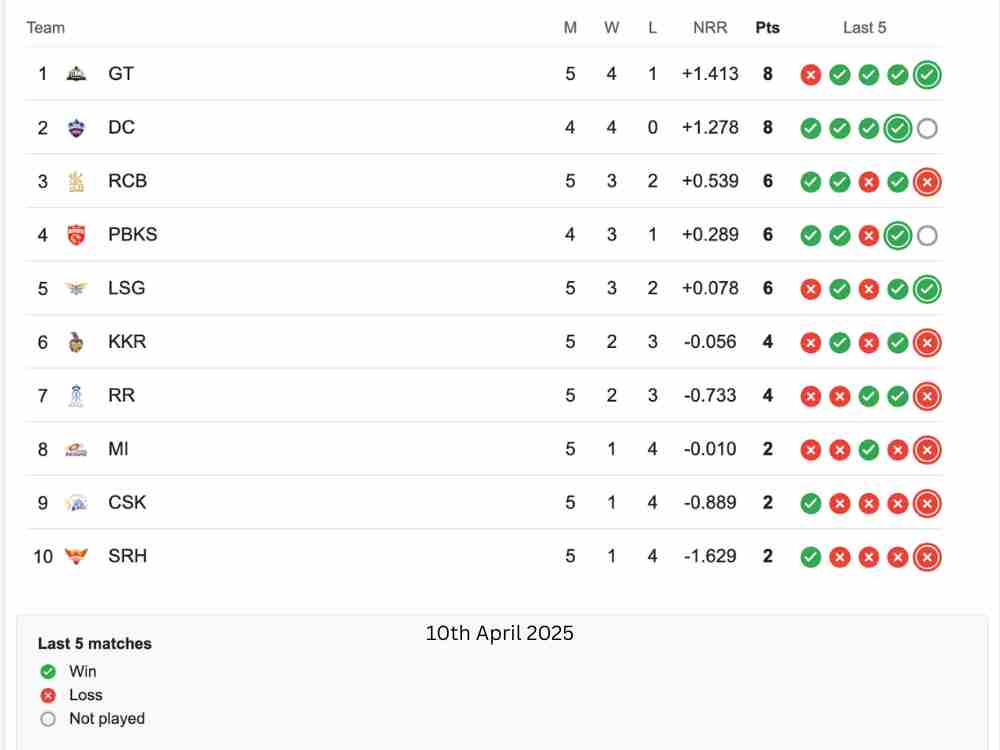Click the RCB team logo
Screen dimensions: 1000x750
coord(76,181)
